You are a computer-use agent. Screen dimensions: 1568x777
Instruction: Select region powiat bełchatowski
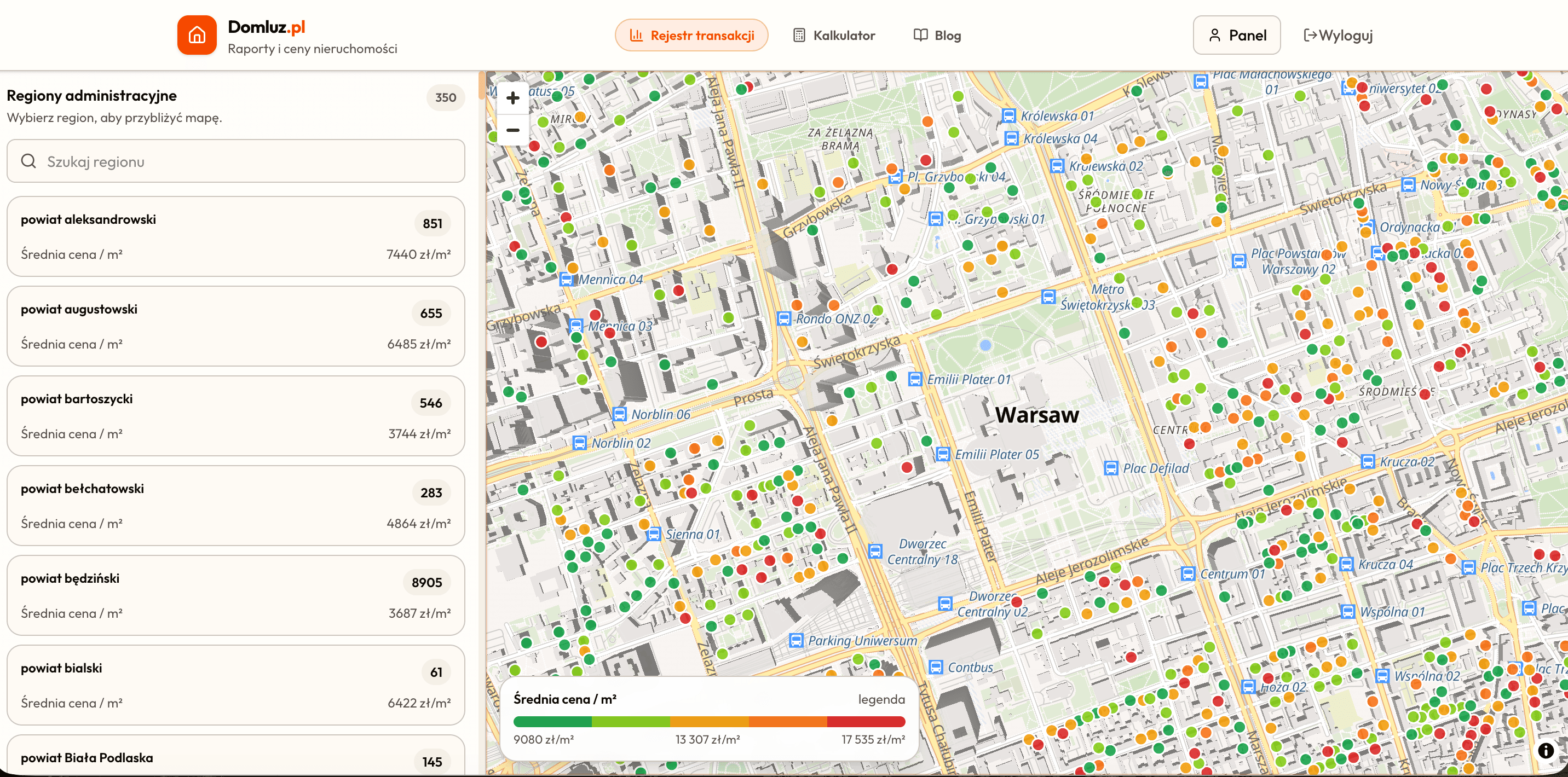(236, 506)
